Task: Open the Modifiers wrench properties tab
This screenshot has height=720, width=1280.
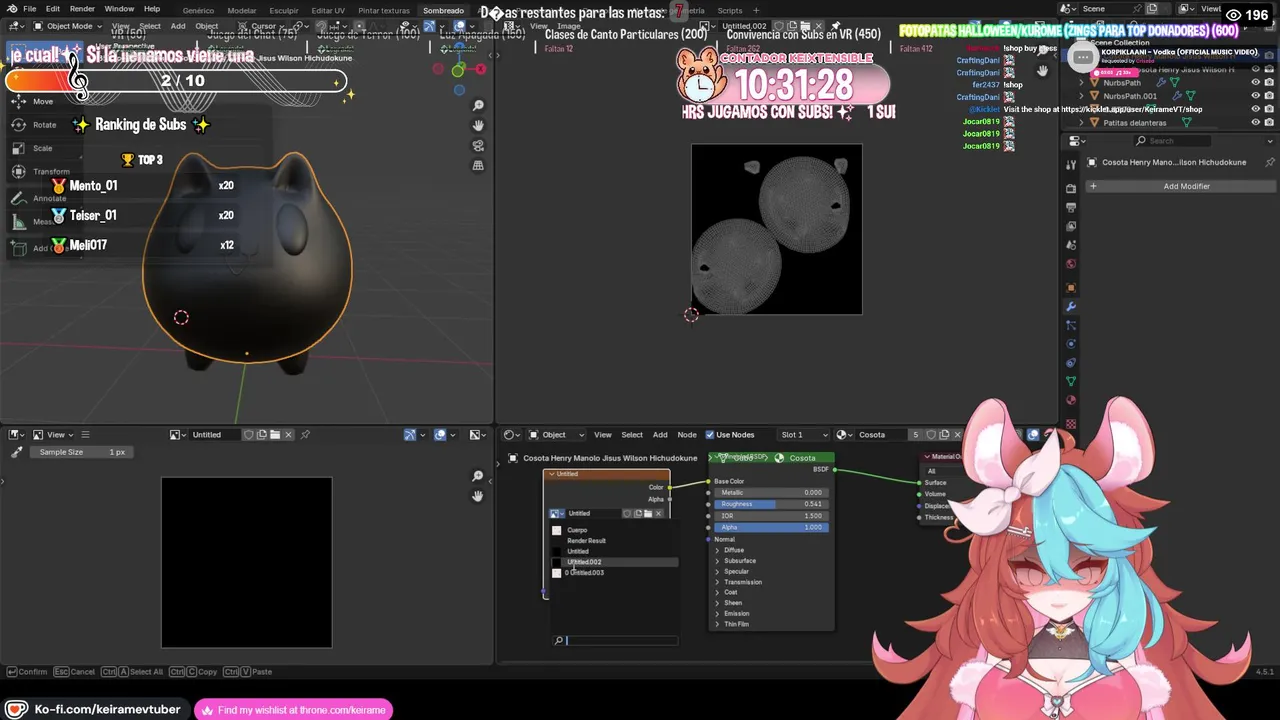Action: (1071, 307)
